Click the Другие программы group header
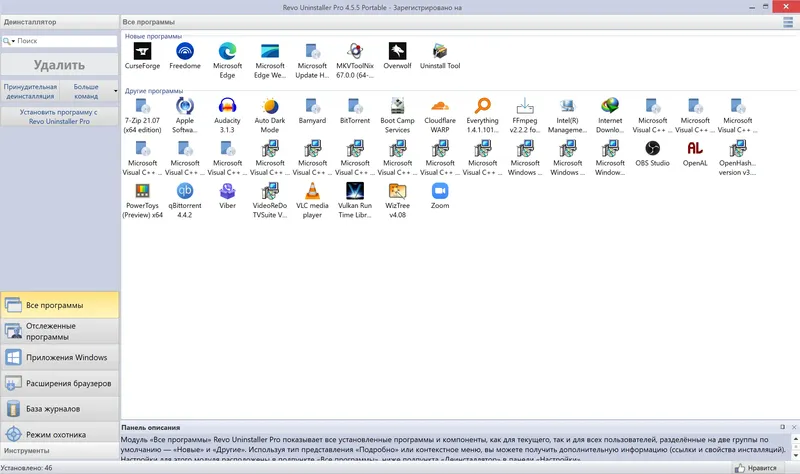This screenshot has width=800, height=474. click(x=154, y=91)
